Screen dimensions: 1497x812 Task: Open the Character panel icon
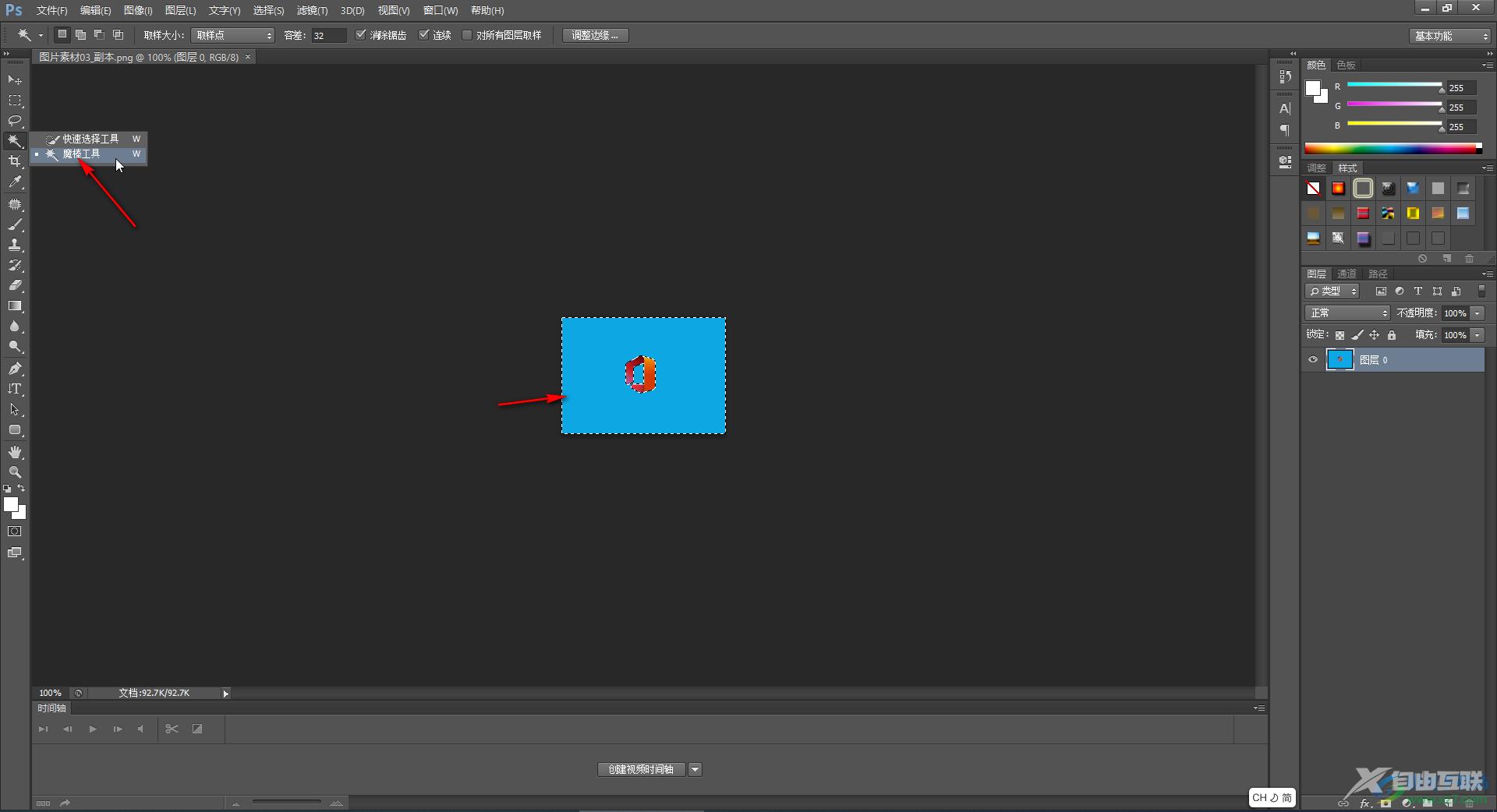[x=1285, y=108]
